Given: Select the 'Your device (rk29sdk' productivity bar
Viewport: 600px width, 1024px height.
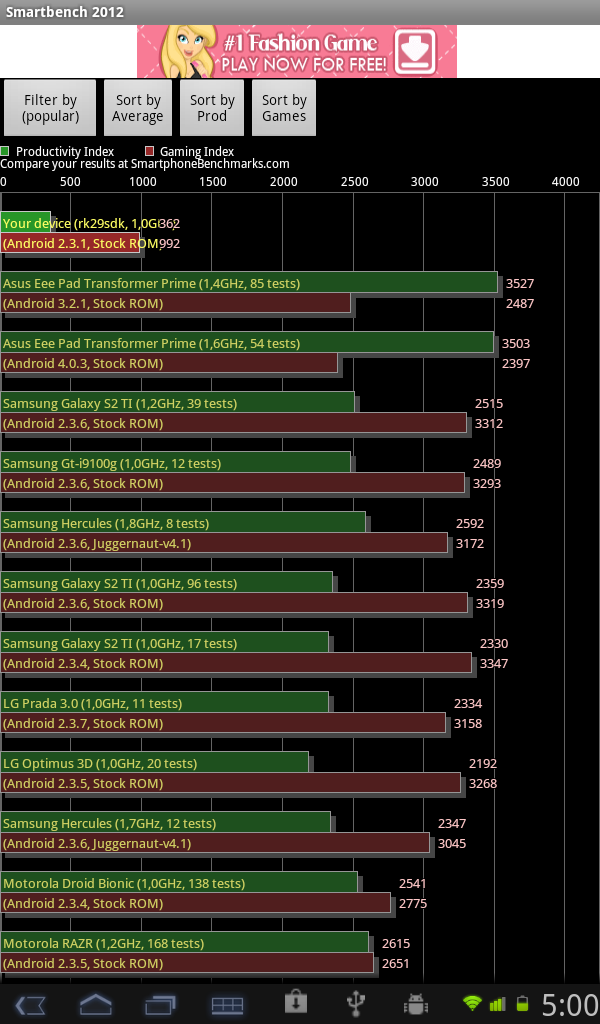Looking at the screenshot, I should 25,223.
